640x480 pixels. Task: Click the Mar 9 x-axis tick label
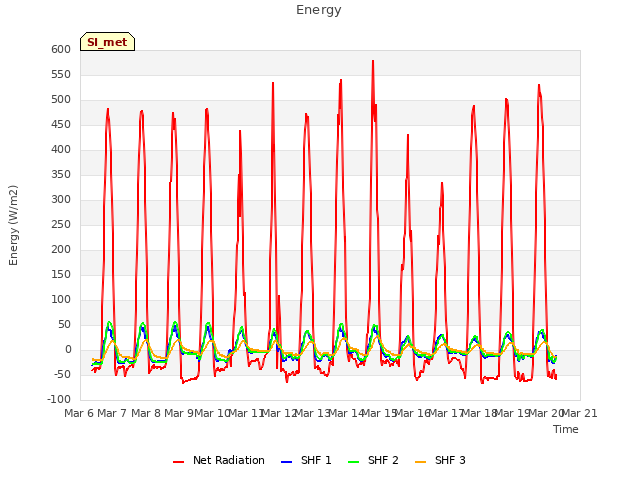179,413
